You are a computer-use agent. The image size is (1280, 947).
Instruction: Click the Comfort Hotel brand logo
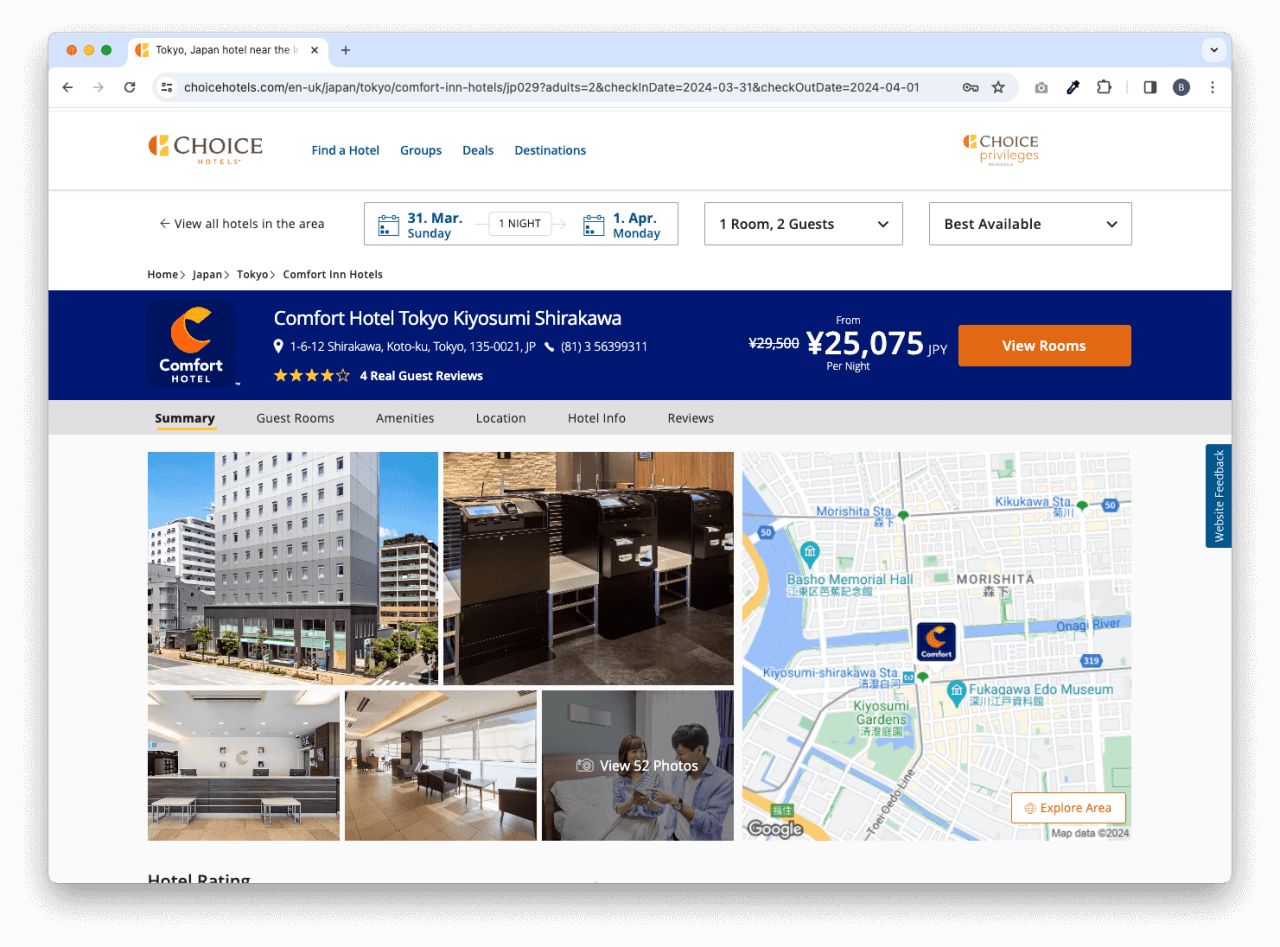pyautogui.click(x=191, y=344)
